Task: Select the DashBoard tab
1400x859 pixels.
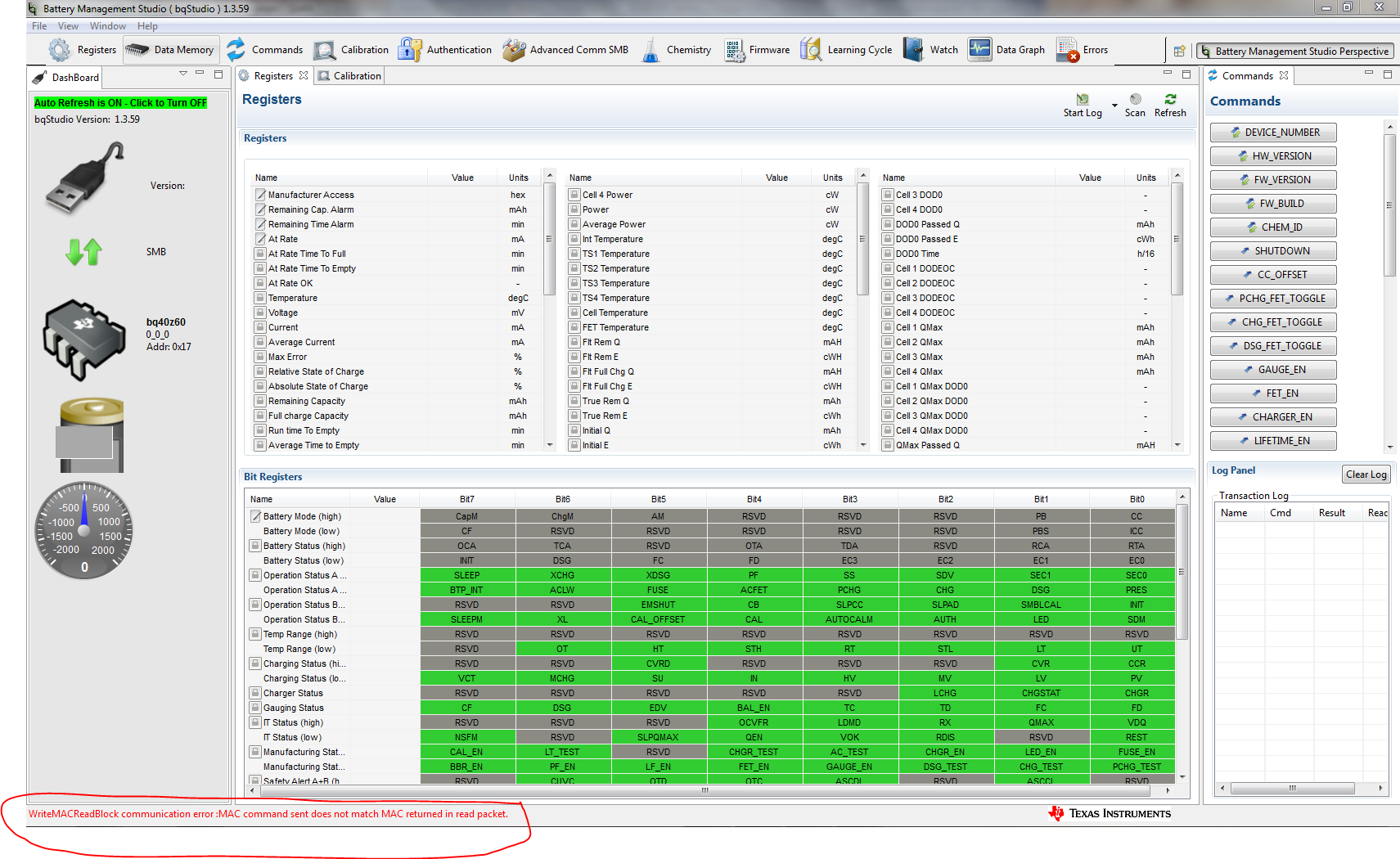Action: (65, 78)
